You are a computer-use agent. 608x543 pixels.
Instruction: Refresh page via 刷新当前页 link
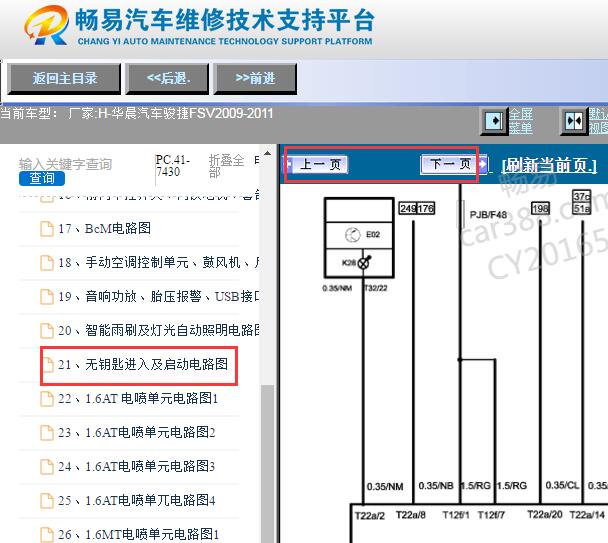[x=549, y=166]
